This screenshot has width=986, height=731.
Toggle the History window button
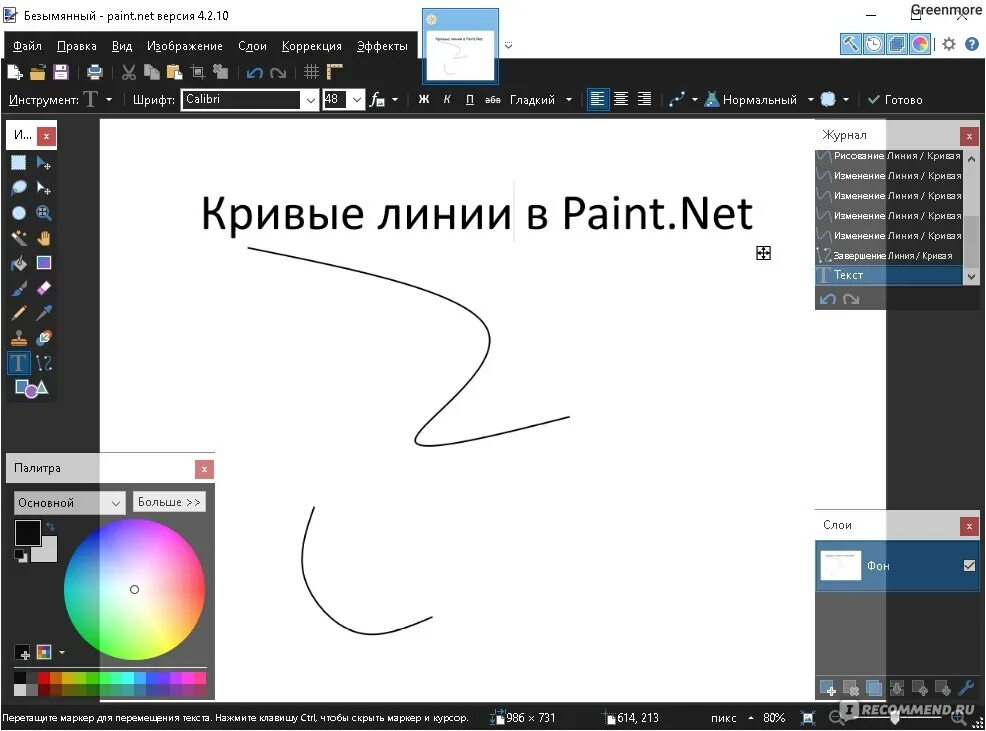[x=873, y=44]
